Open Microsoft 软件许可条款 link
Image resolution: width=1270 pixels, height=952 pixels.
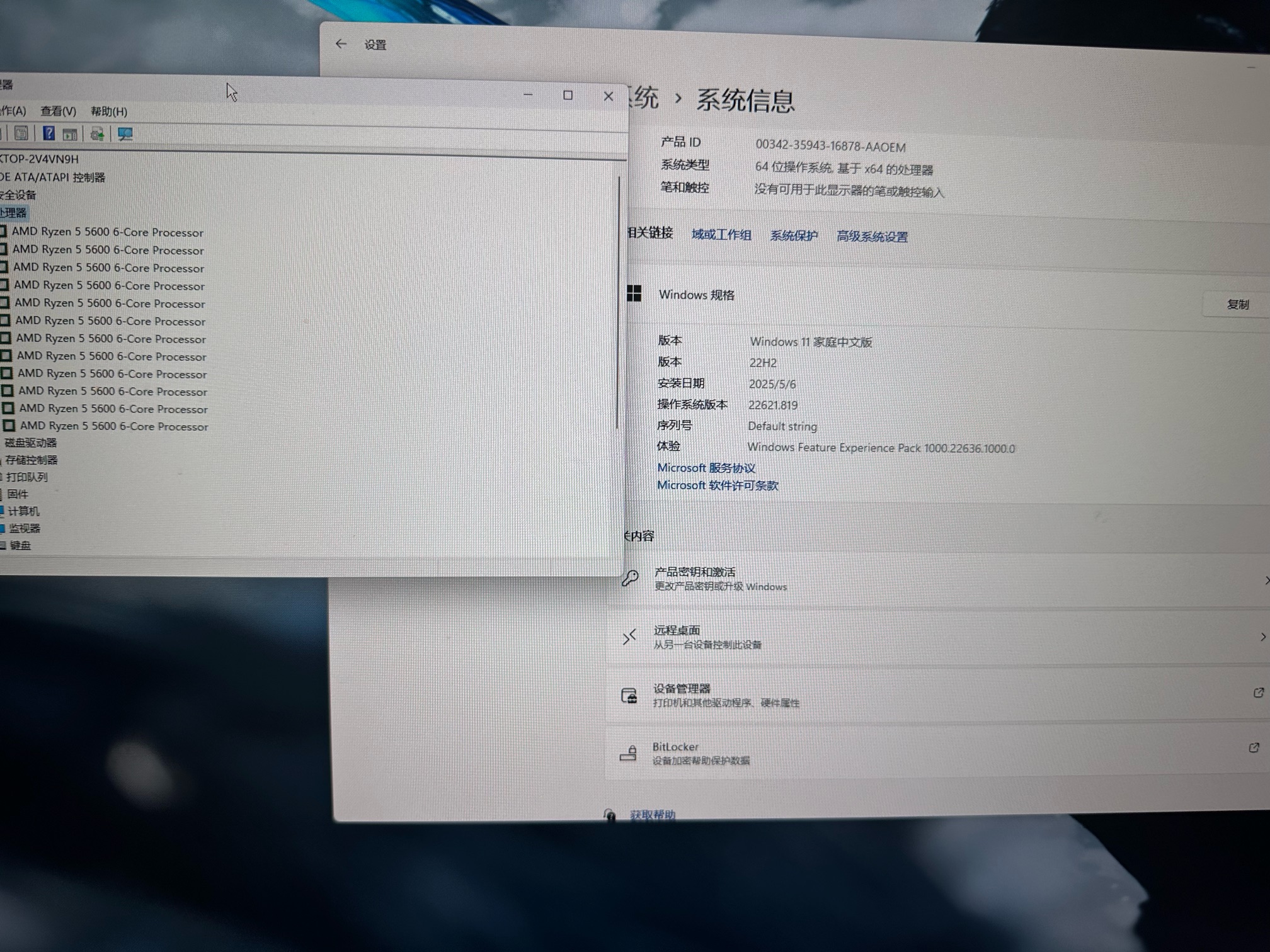point(718,485)
